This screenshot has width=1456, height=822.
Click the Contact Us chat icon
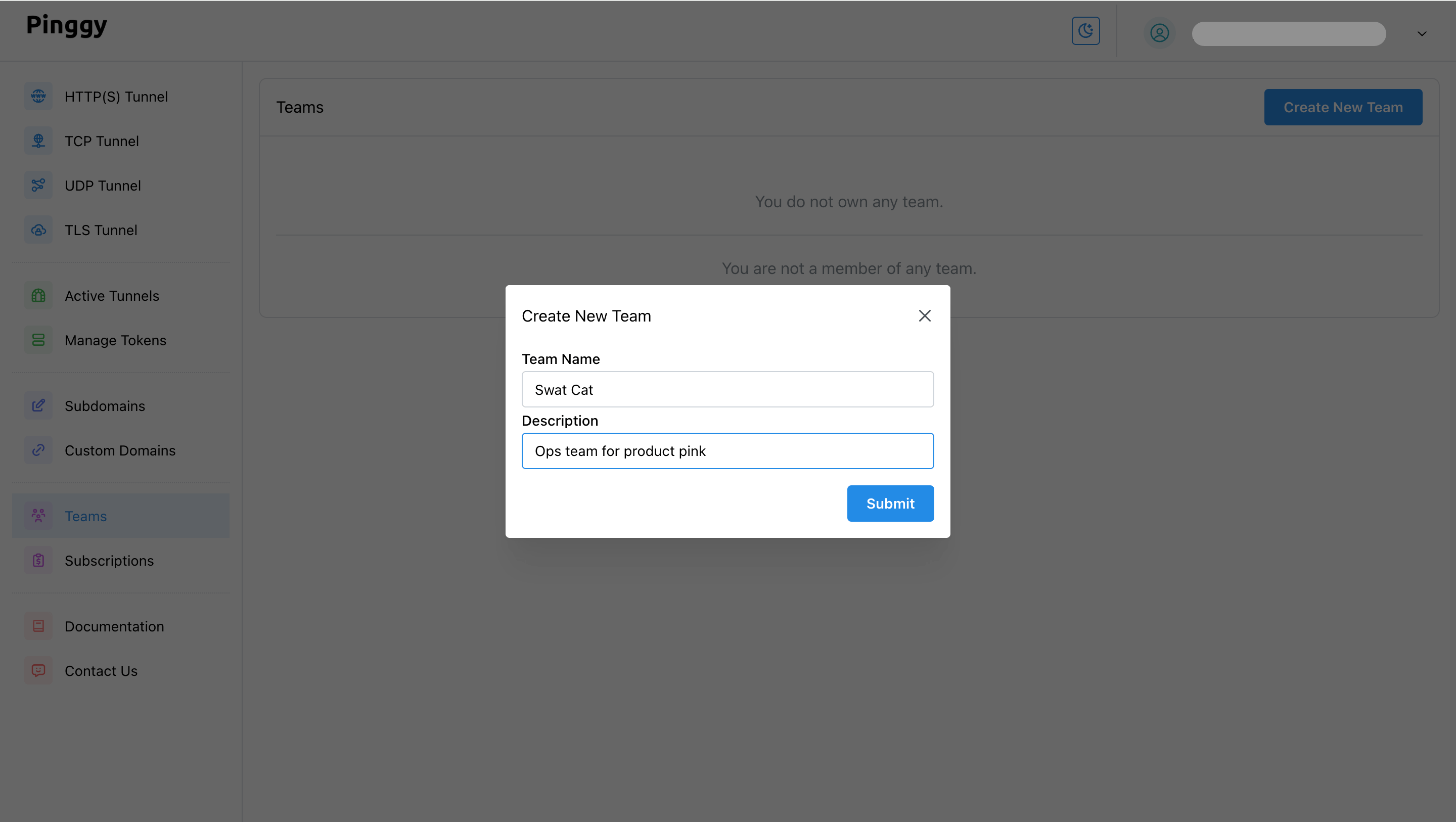pos(38,671)
